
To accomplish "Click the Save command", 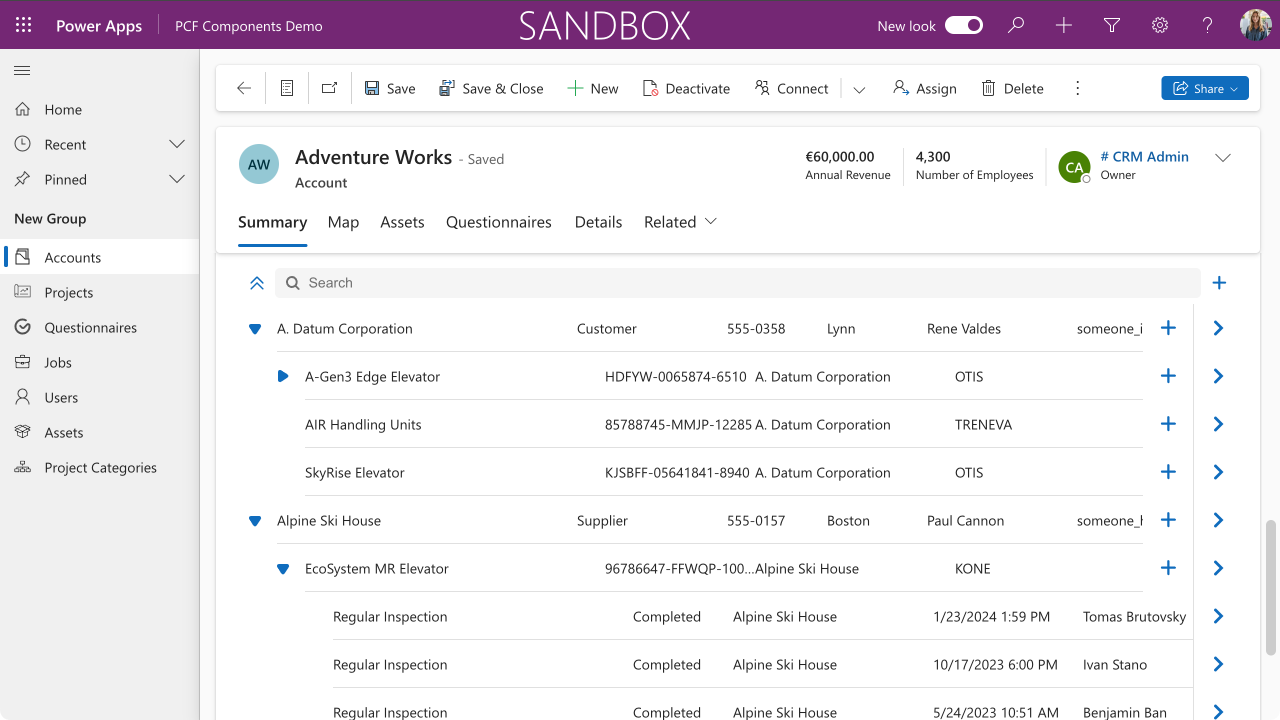I will pos(390,88).
